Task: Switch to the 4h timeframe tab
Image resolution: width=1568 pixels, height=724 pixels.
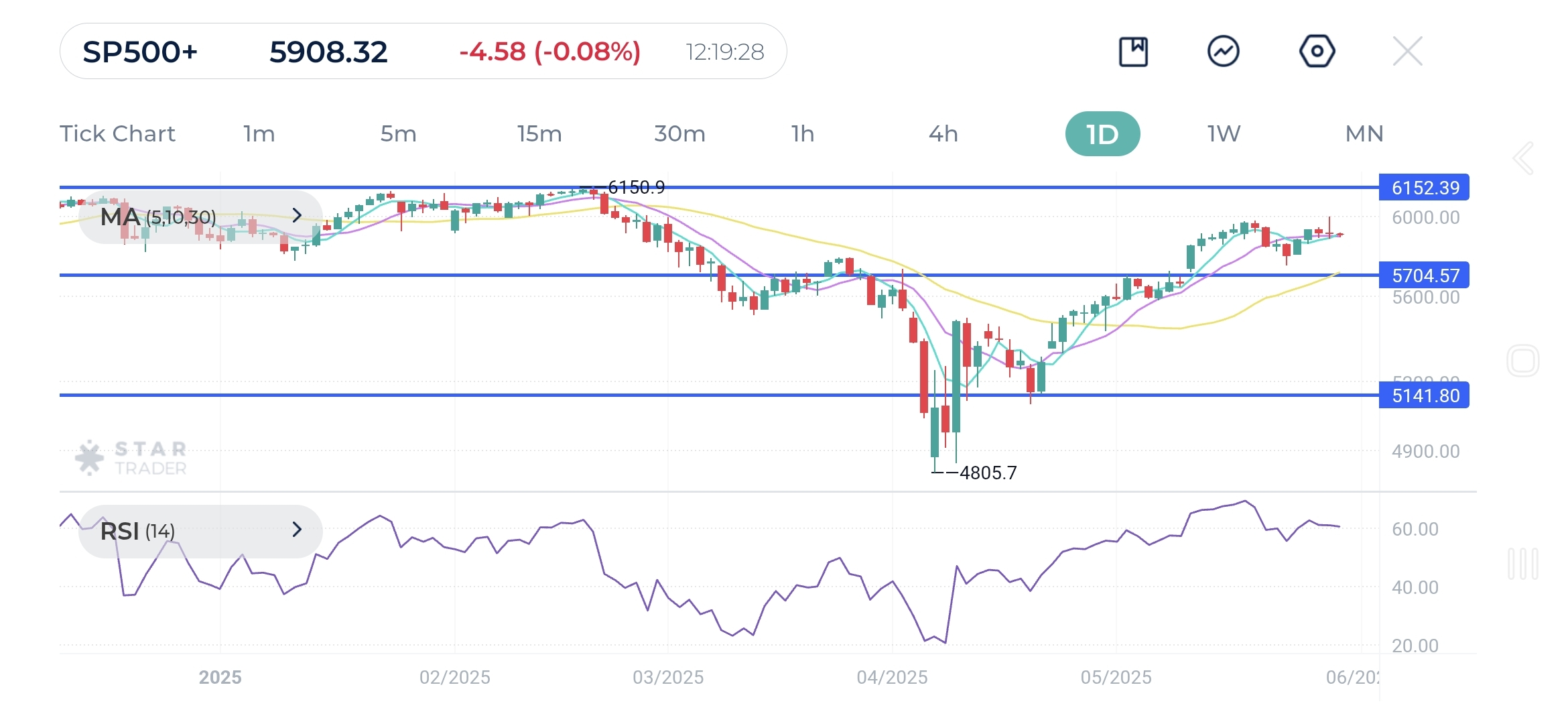Action: pyautogui.click(x=945, y=133)
